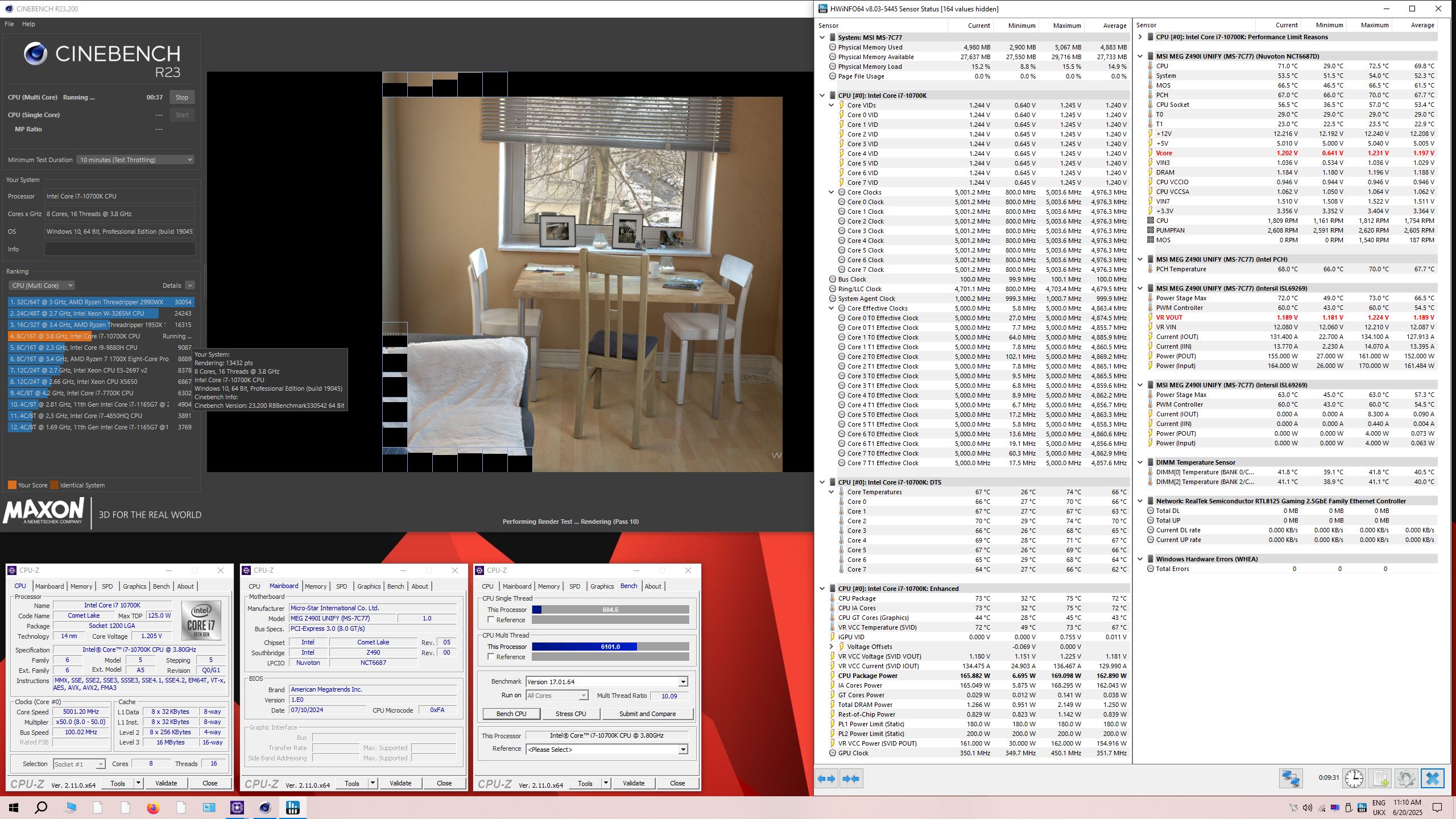Image resolution: width=1456 pixels, height=819 pixels.
Task: Click Validate in CPU-Z Mainboard window
Action: 400,784
